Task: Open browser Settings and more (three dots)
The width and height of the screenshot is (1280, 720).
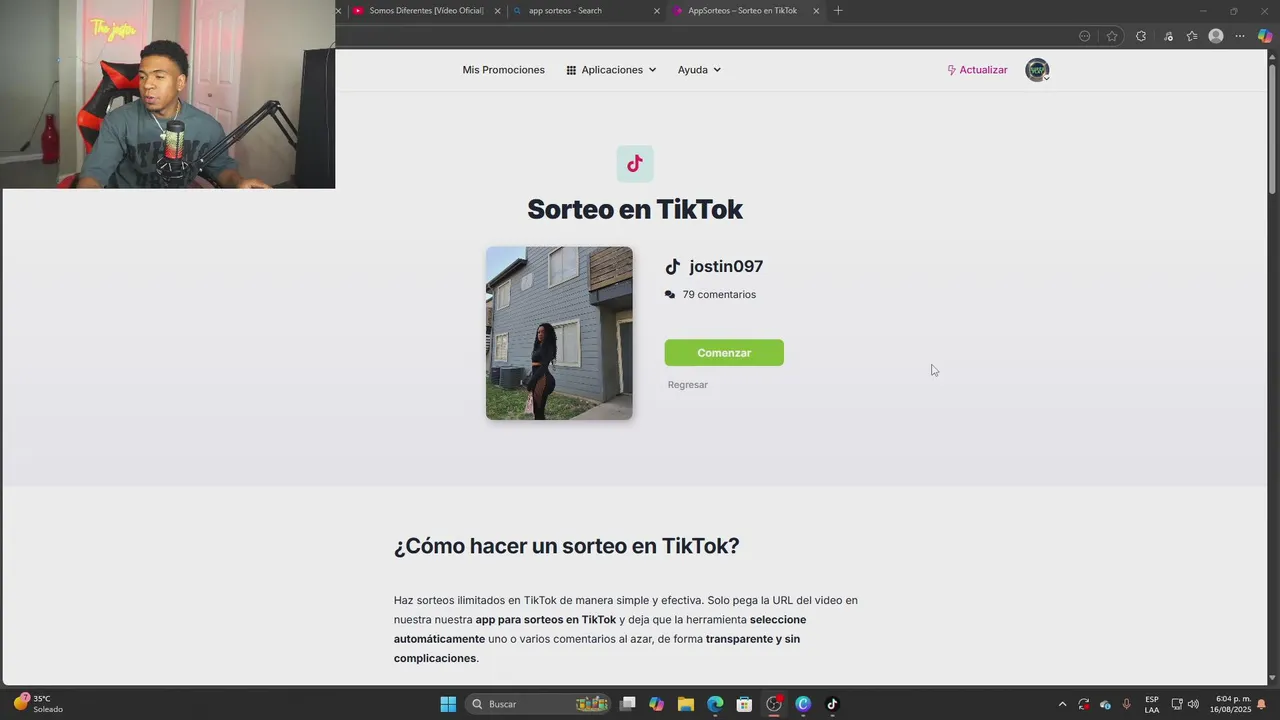Action: (x=1240, y=36)
